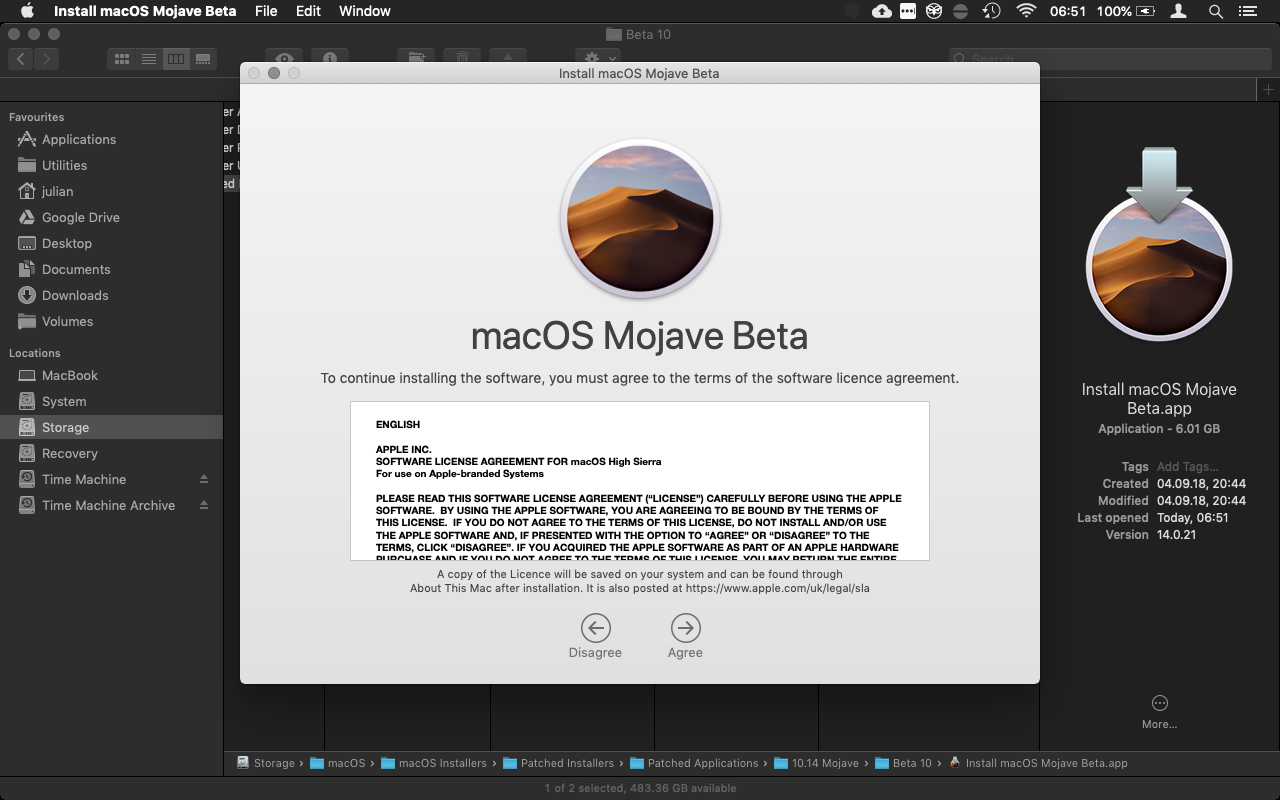Select Storage disk in sidebar
Image resolution: width=1280 pixels, height=800 pixels.
[111, 427]
